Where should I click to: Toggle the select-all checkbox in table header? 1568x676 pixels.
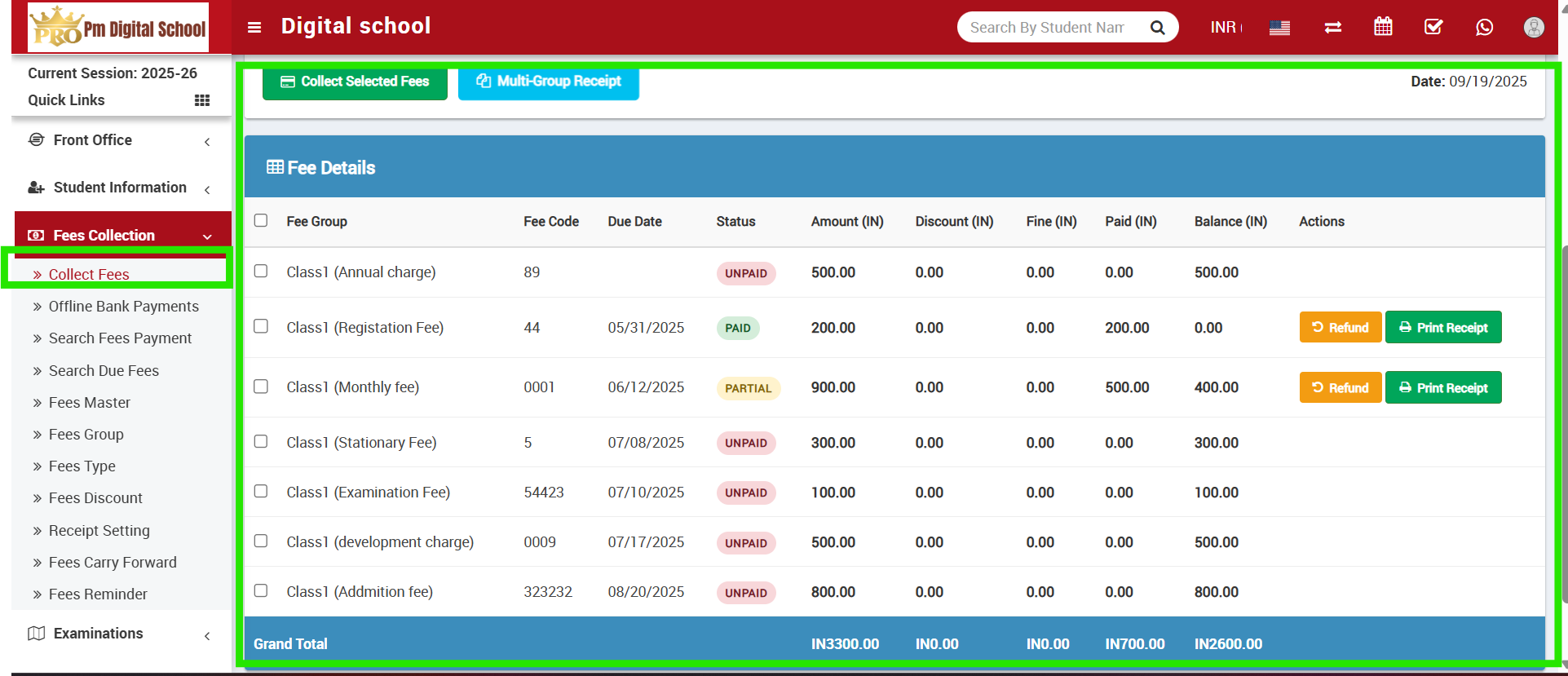[x=261, y=220]
